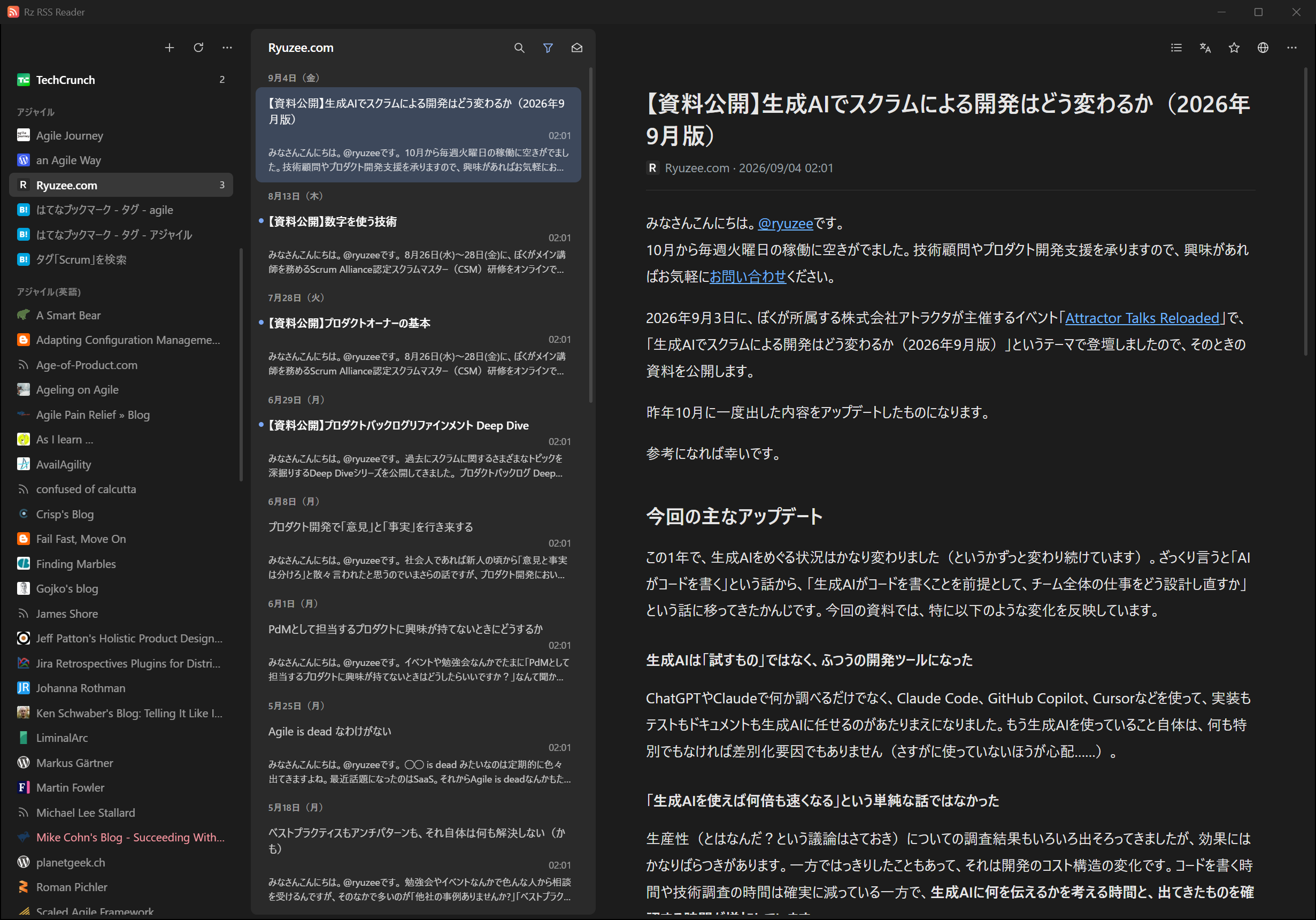Select the Roman Pichler feed
1316x920 pixels.
pyautogui.click(x=121, y=887)
